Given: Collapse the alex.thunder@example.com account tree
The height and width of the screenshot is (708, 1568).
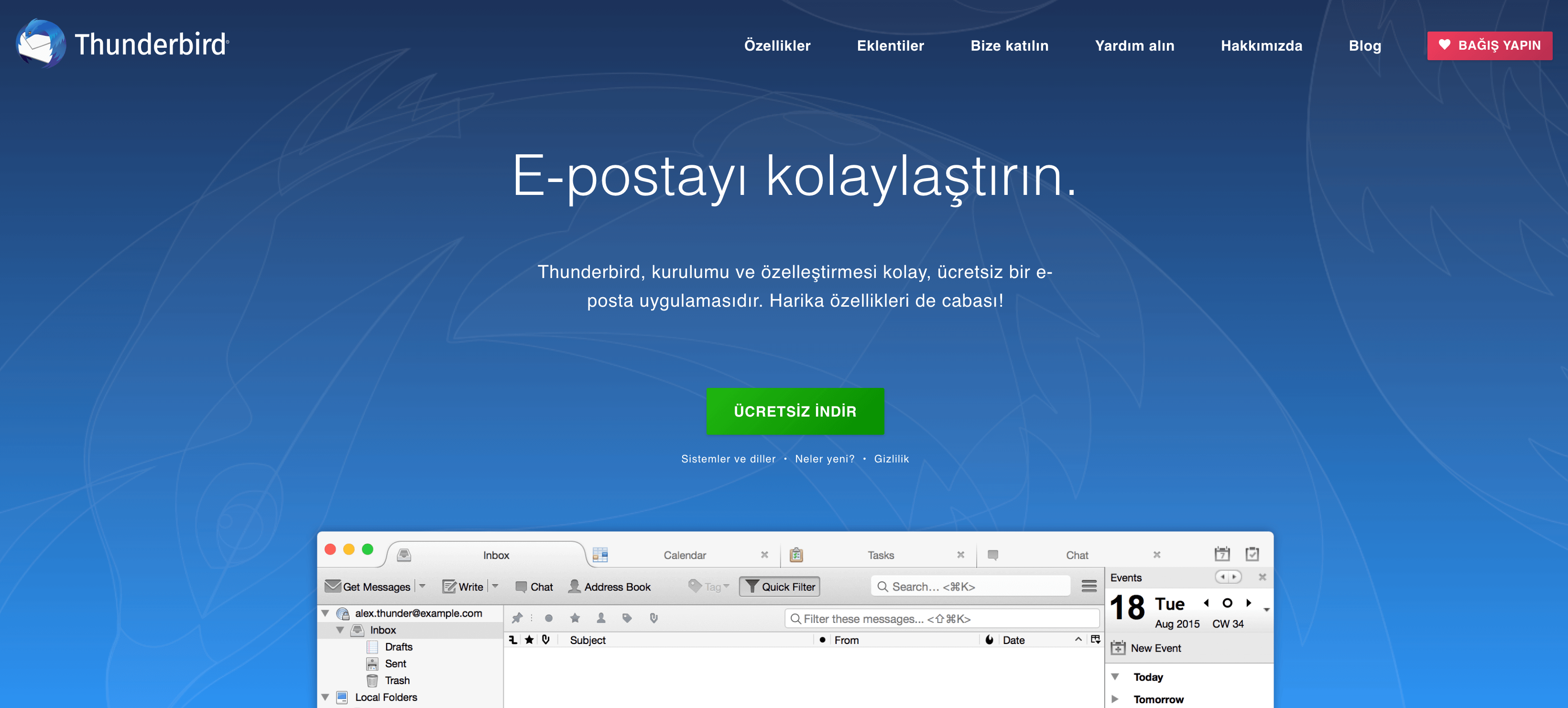Looking at the screenshot, I should coord(326,613).
